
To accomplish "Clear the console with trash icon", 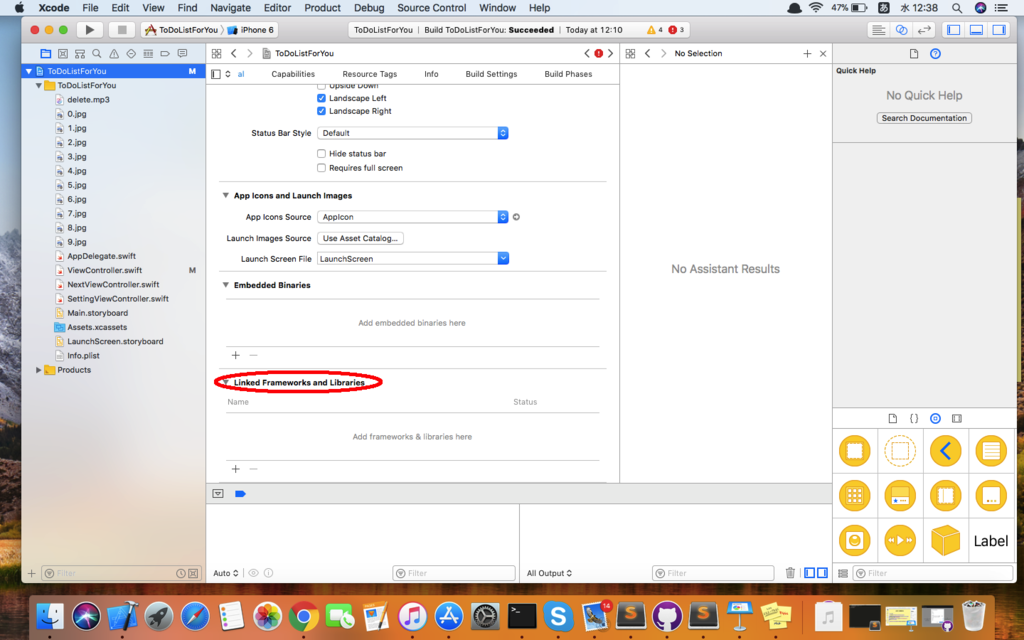I will point(790,573).
